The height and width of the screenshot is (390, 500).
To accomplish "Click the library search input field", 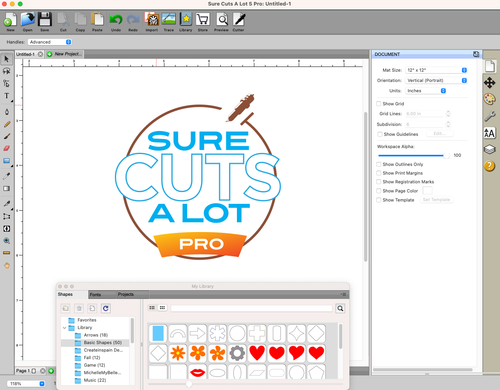I will pos(252,308).
